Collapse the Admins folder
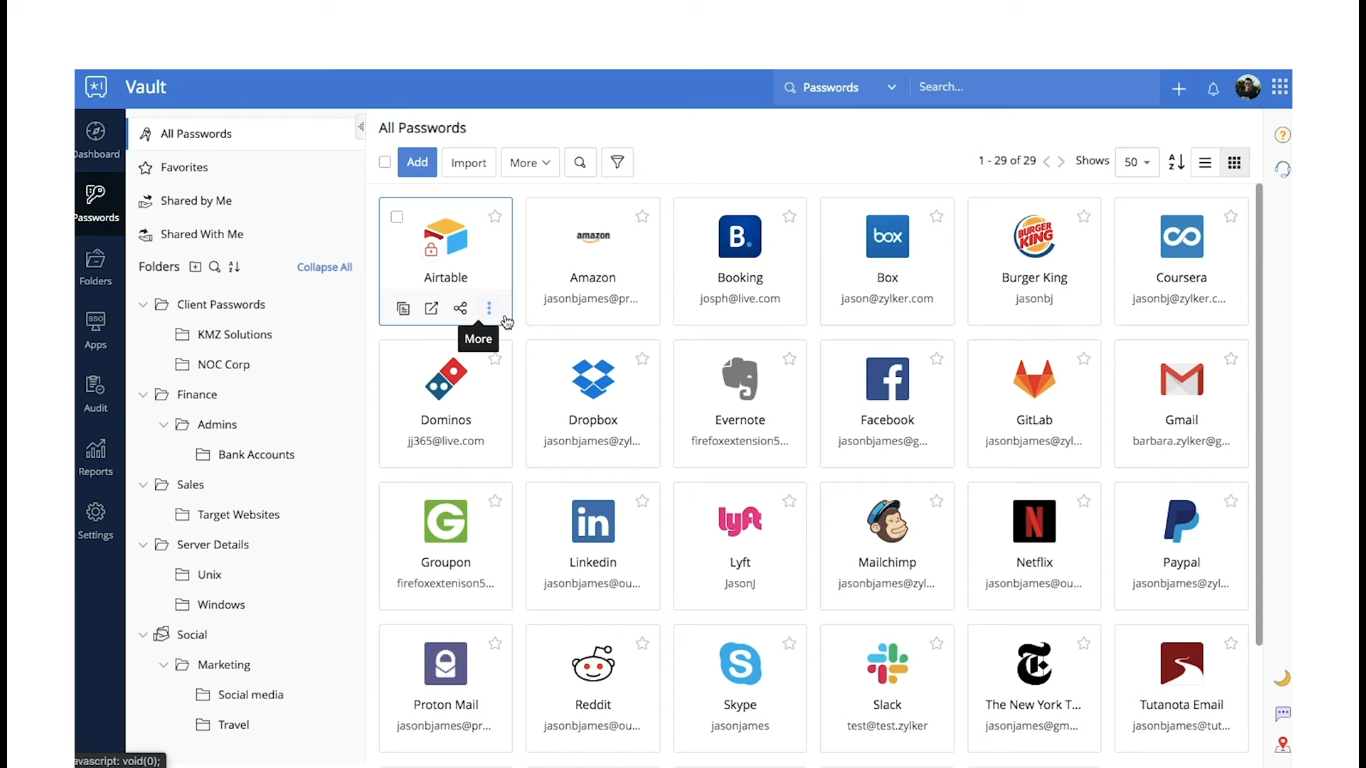The height and width of the screenshot is (768, 1366). (x=164, y=424)
